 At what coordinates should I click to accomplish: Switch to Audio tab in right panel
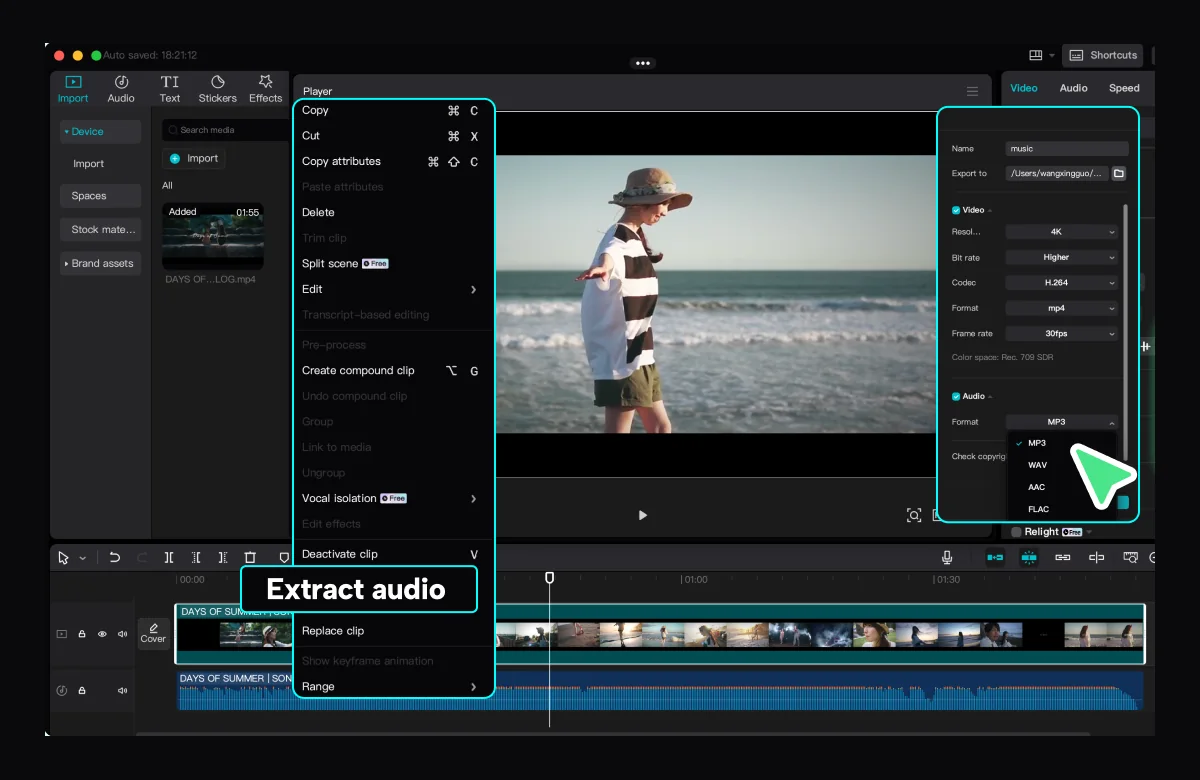pos(1073,88)
